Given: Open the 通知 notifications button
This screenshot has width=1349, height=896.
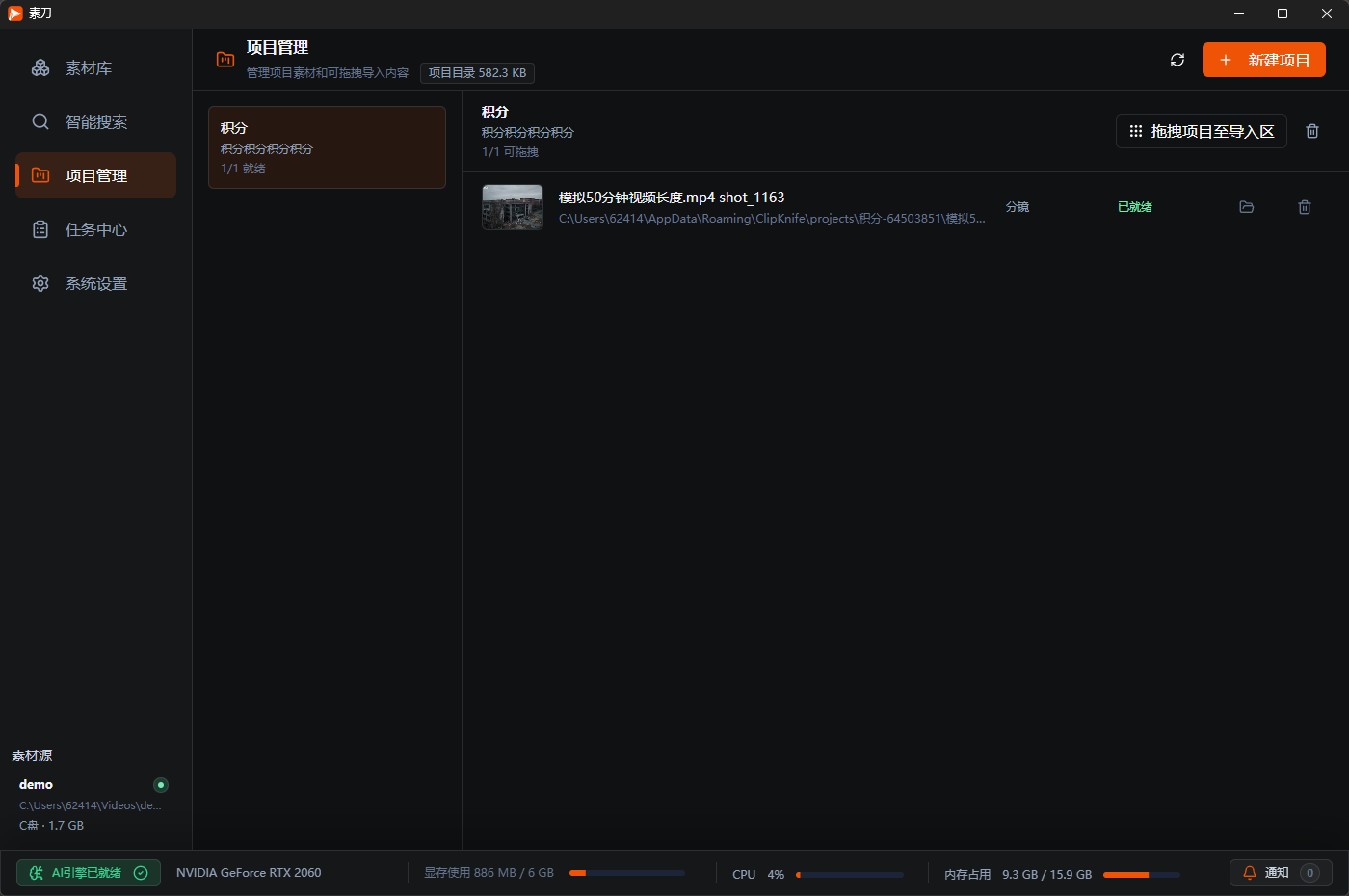Looking at the screenshot, I should 1281,873.
